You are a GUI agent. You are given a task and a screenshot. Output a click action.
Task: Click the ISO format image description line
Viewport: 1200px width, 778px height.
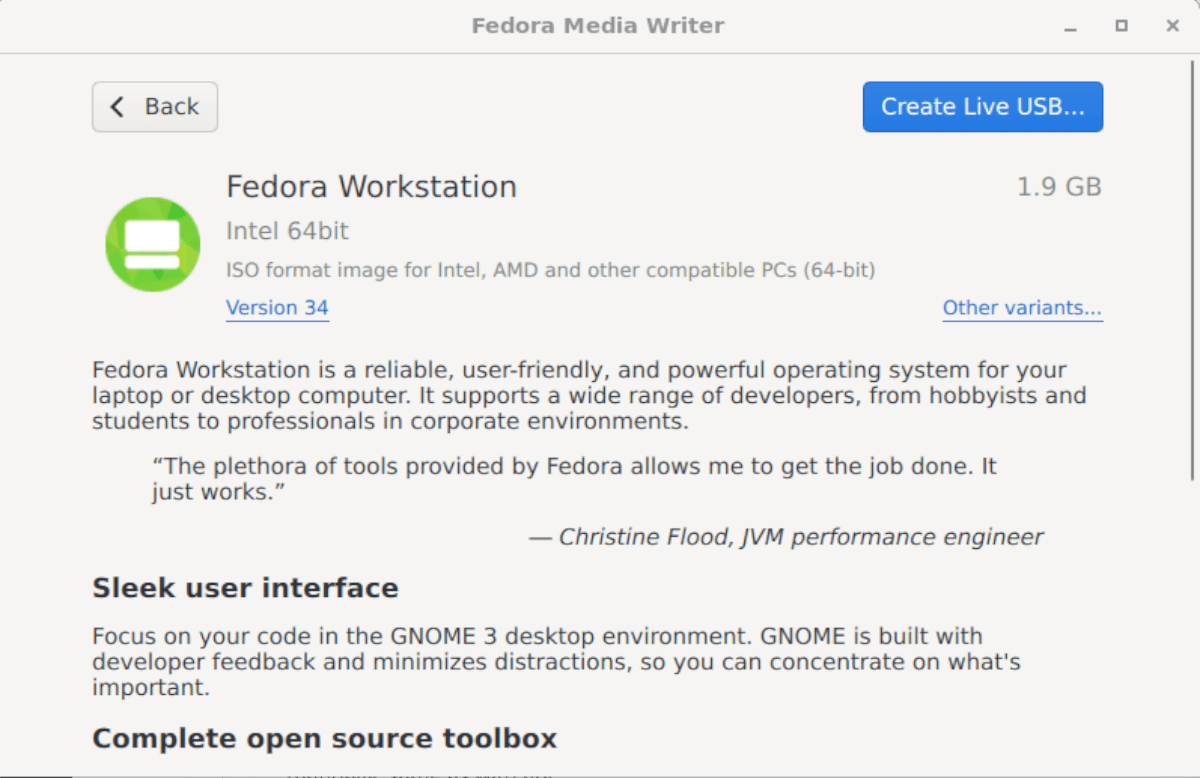pyautogui.click(x=550, y=269)
